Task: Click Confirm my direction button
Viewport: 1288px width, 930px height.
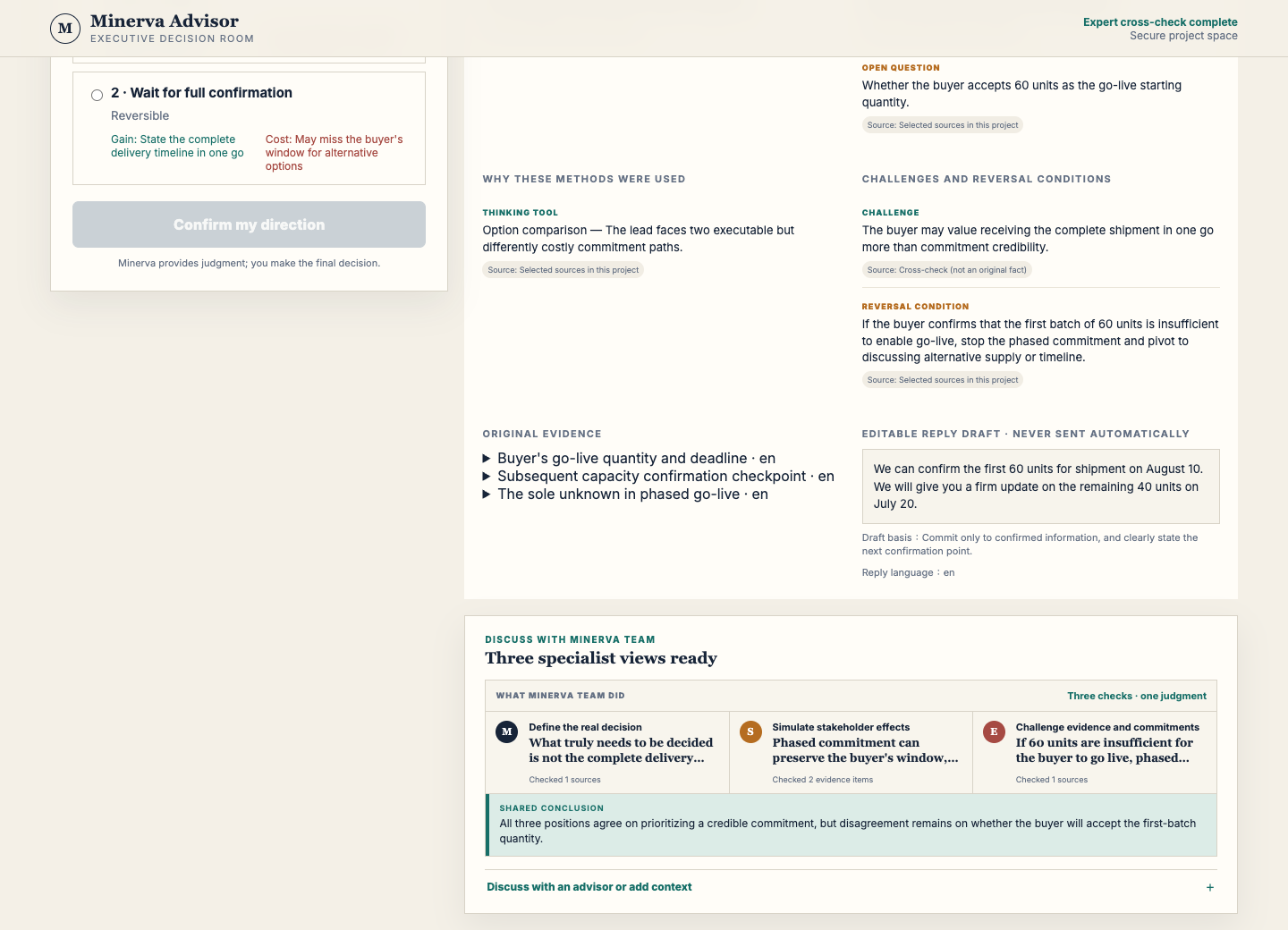Action: pyautogui.click(x=249, y=224)
